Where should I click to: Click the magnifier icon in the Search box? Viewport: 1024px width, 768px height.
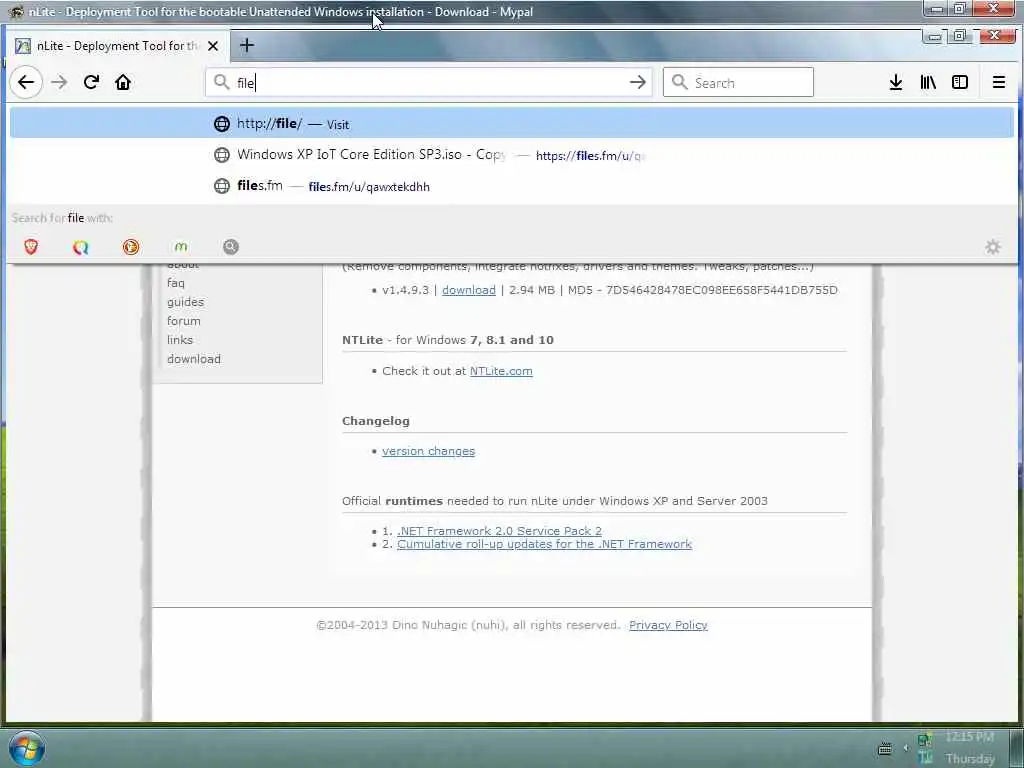pos(680,82)
